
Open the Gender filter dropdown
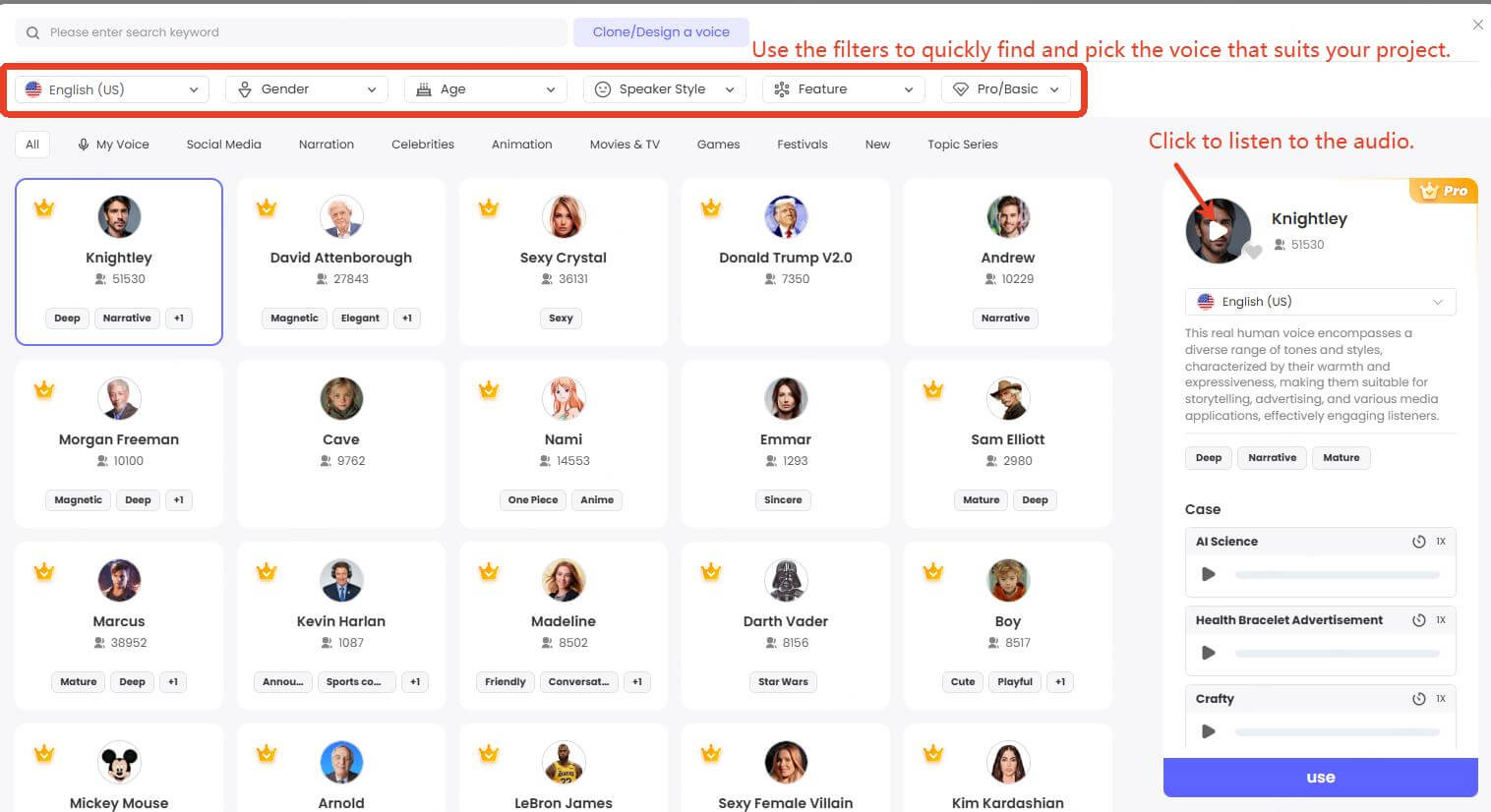306,88
